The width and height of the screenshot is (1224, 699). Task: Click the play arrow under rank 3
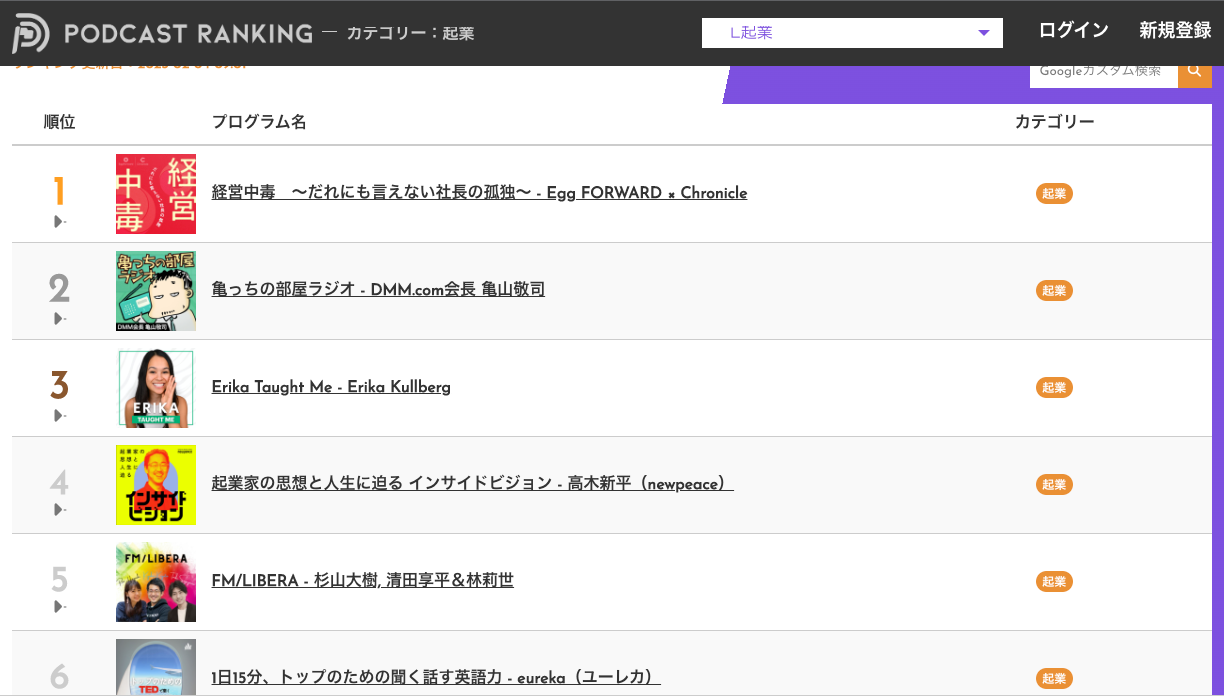[59, 415]
